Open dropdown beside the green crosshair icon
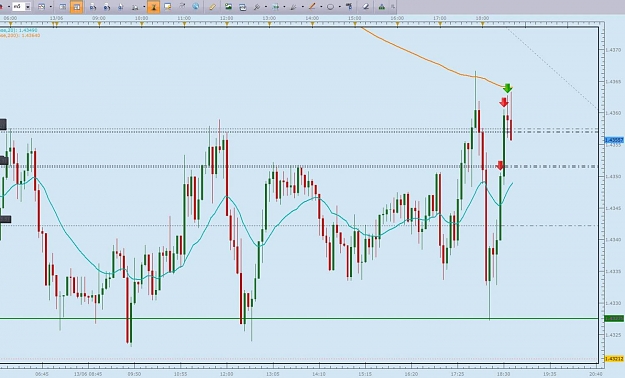Image resolution: width=625 pixels, height=378 pixels. [x=284, y=7]
